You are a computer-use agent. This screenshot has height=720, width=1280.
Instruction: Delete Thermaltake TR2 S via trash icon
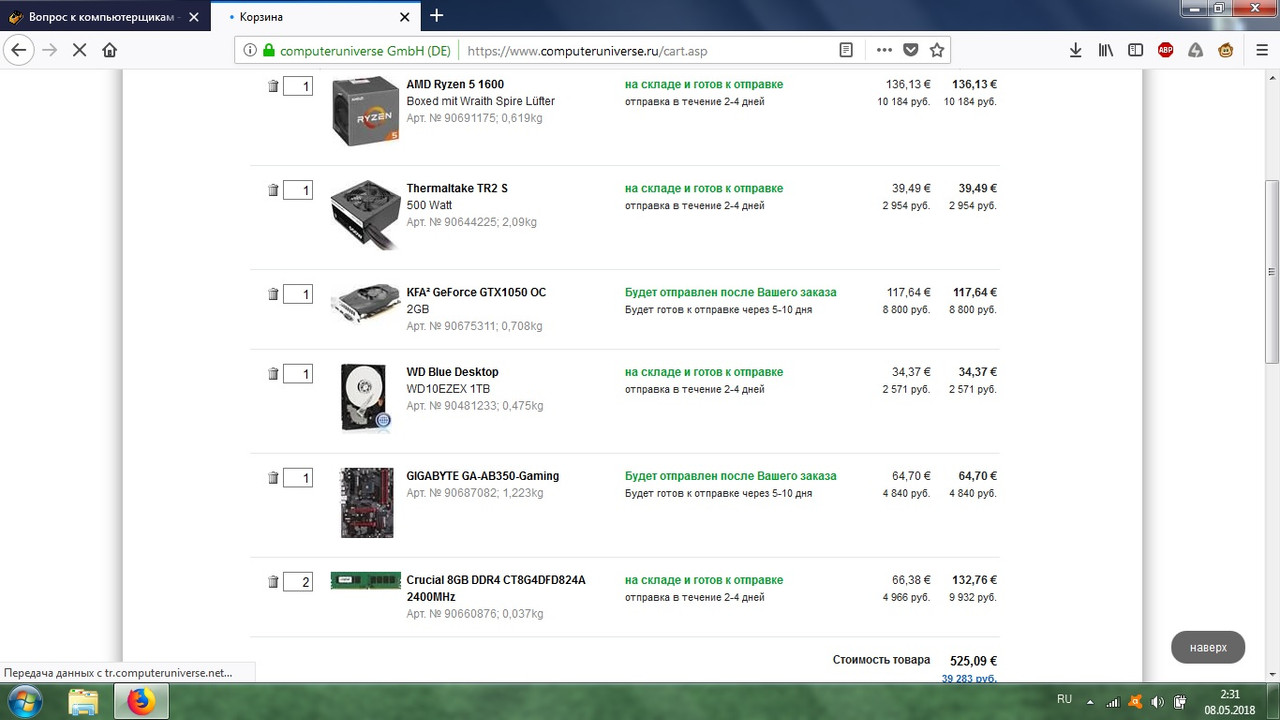pos(273,190)
